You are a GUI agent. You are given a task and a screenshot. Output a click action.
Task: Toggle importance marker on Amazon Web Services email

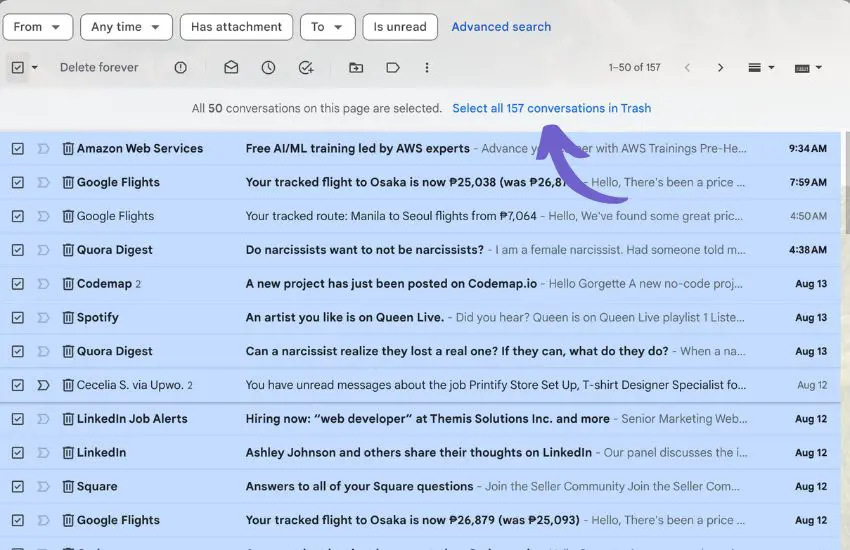pos(43,148)
